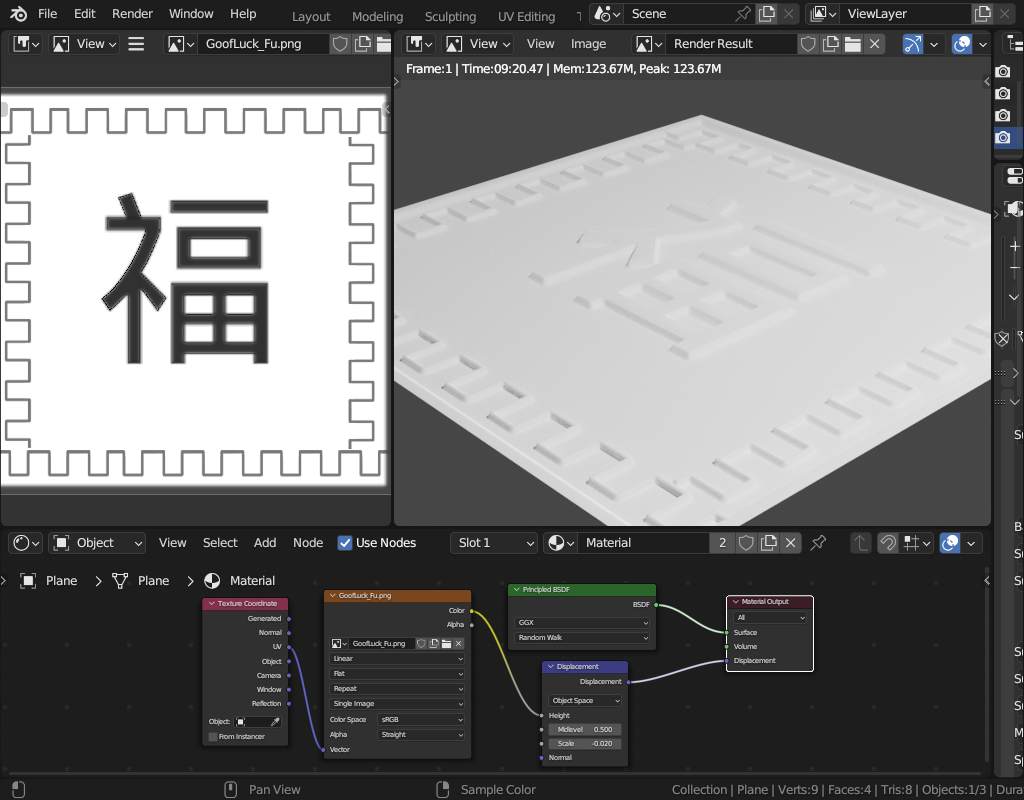Unlink the Render Result image with X

coord(874,44)
